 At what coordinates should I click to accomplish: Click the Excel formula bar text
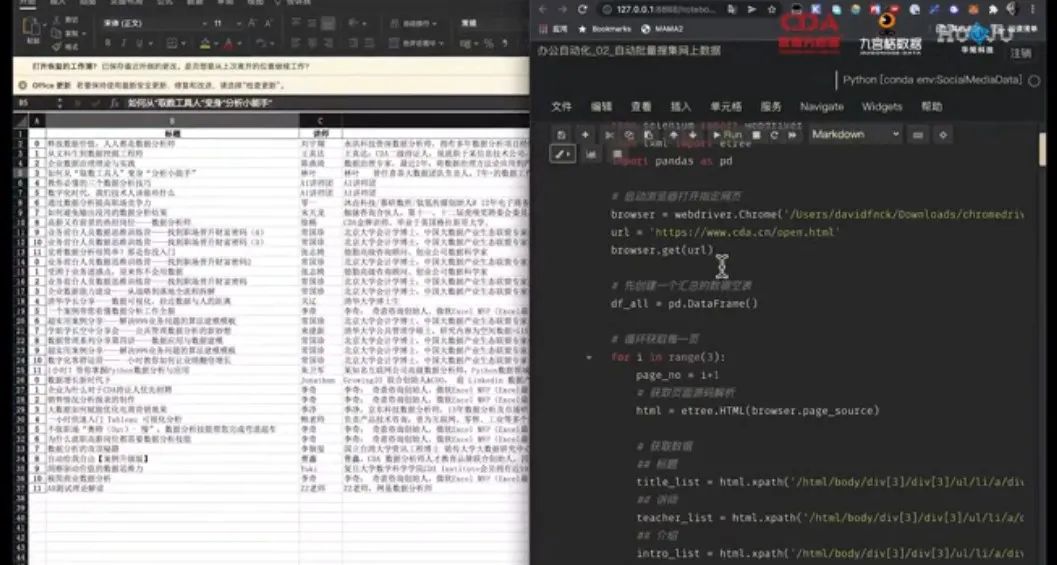coord(200,103)
